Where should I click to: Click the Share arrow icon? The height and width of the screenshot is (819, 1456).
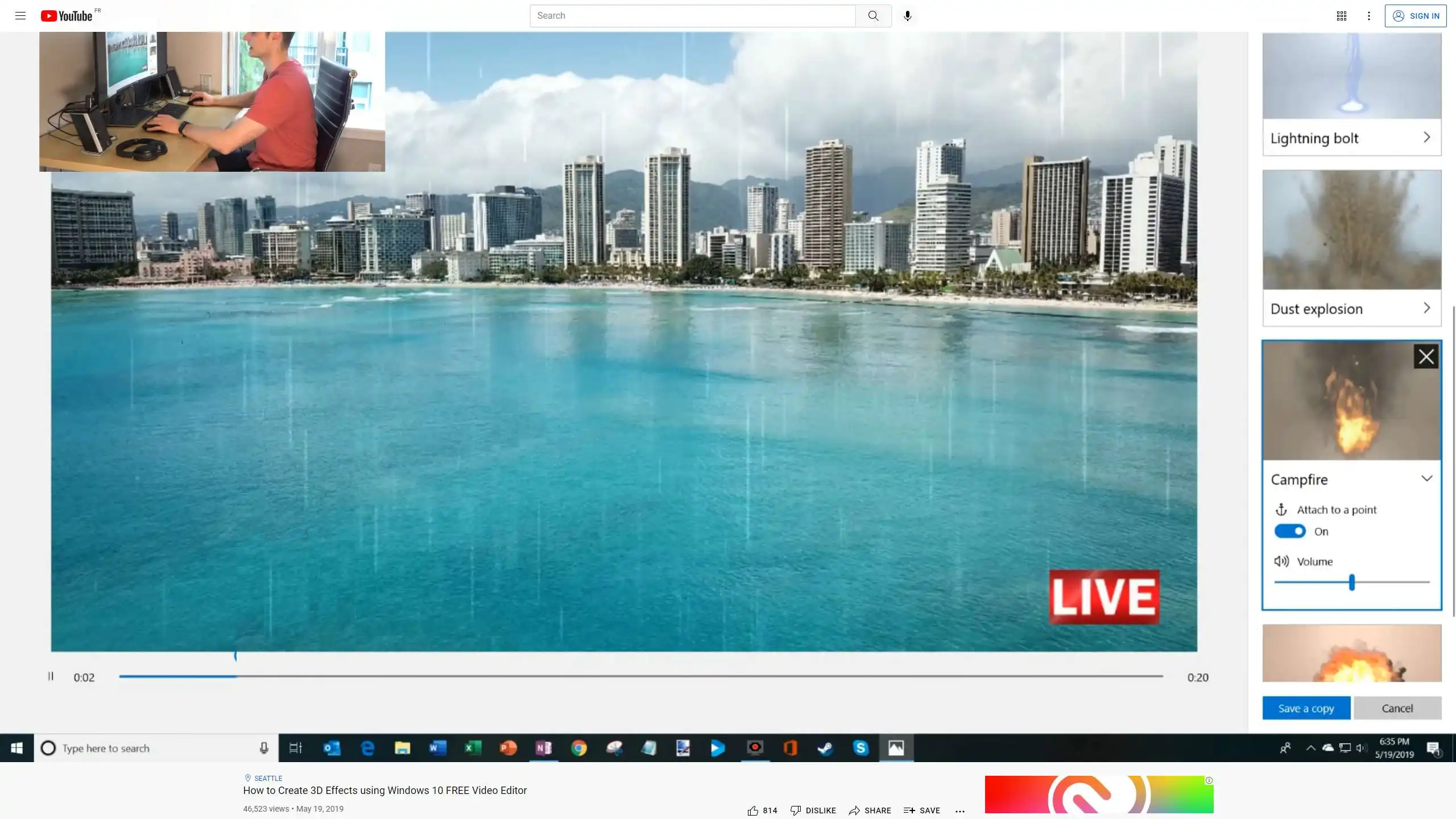click(854, 810)
